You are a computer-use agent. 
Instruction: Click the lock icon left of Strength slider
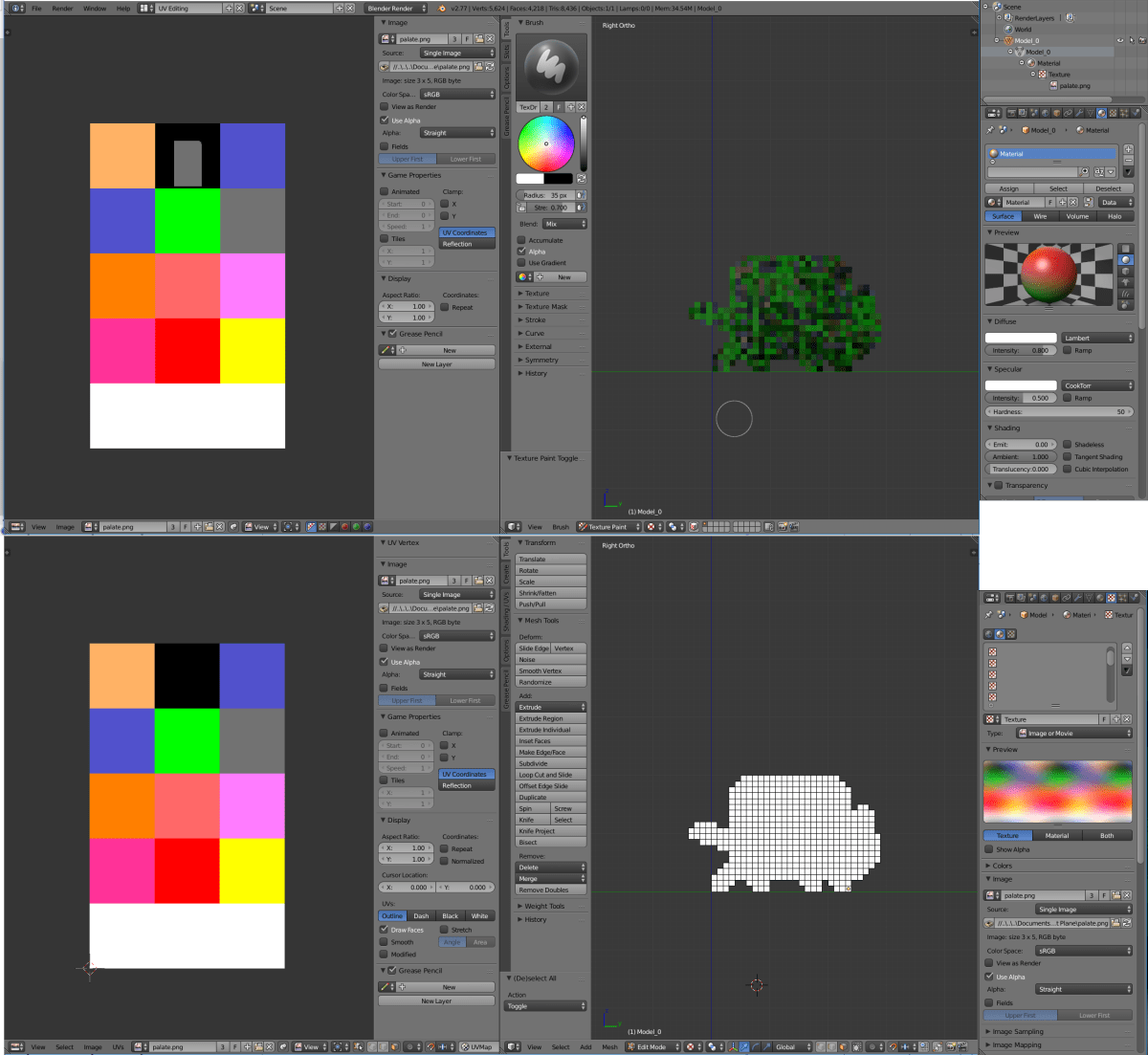click(521, 208)
